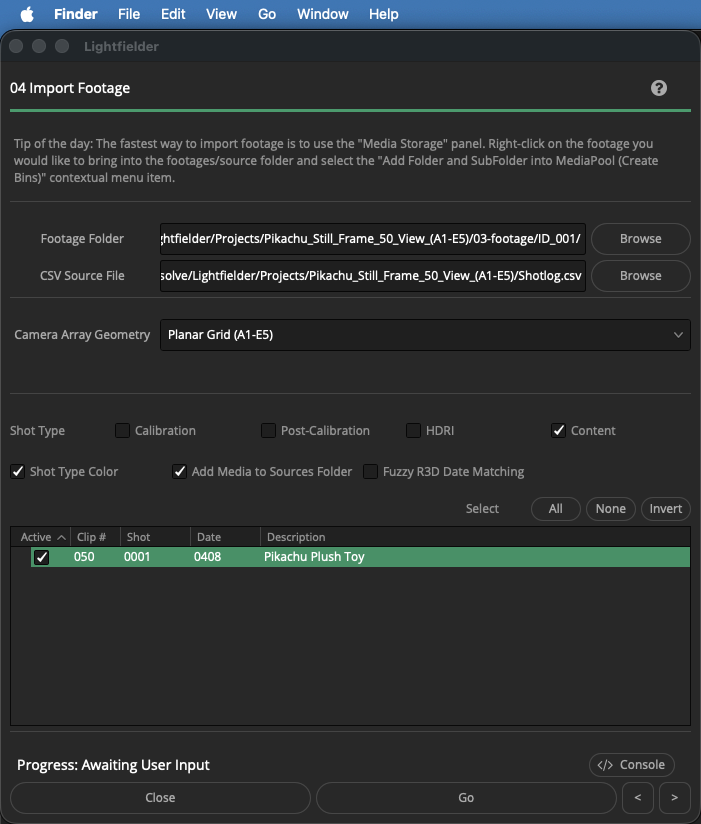Click the red window close dot
This screenshot has height=824, width=701.
pyautogui.click(x=16, y=46)
